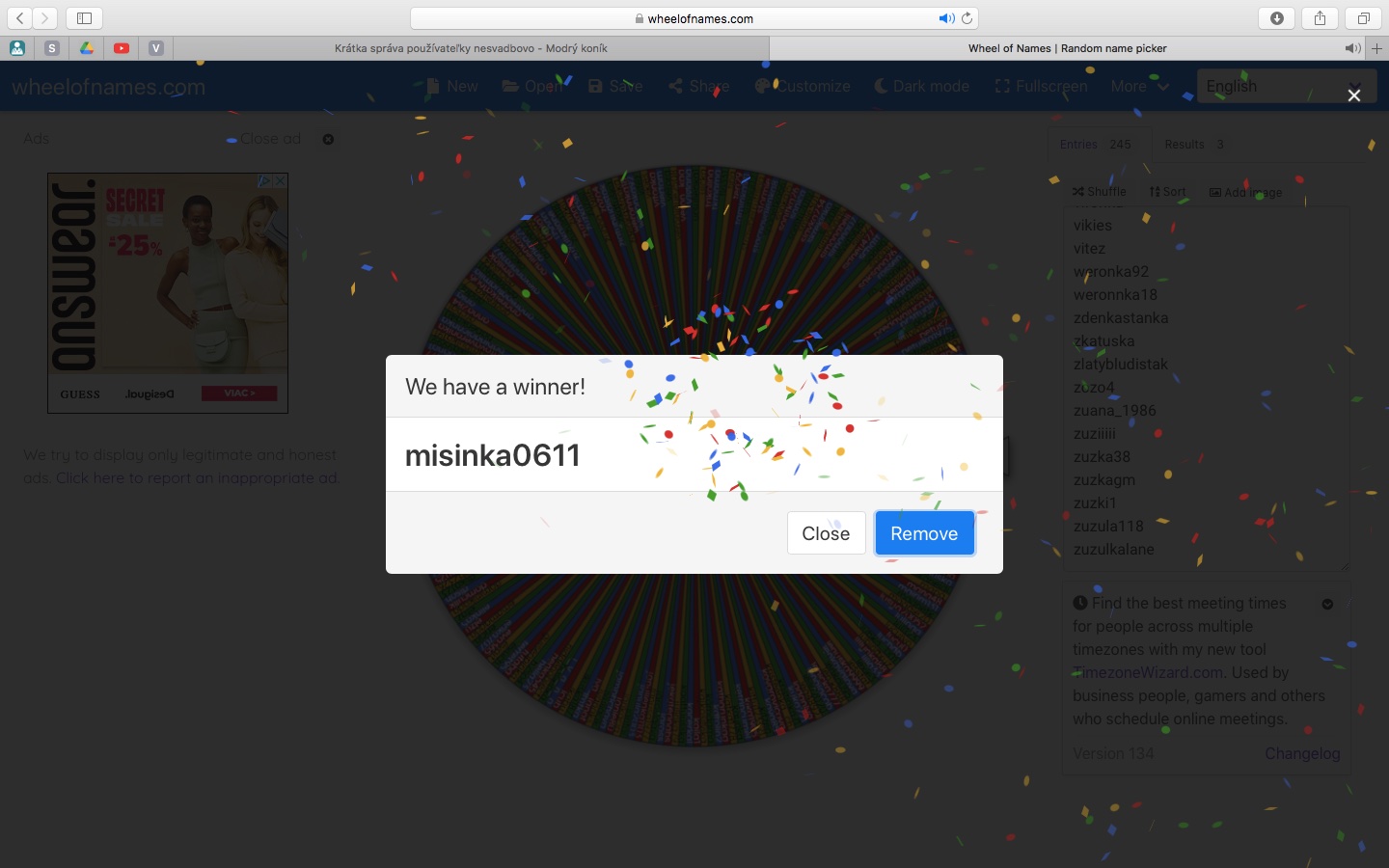Click Safari's reload page icon
Screen dimensions: 1389x868
tap(967, 18)
